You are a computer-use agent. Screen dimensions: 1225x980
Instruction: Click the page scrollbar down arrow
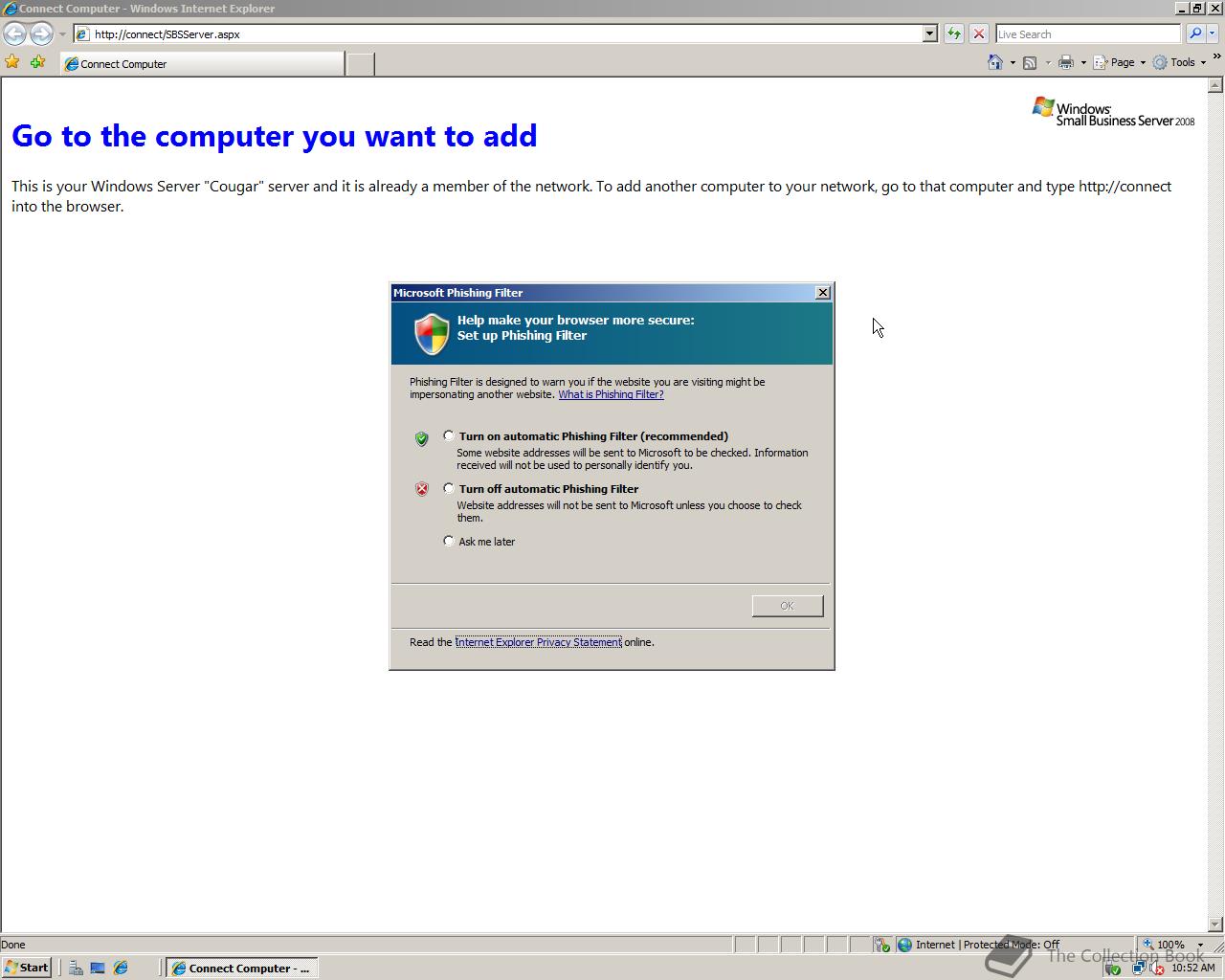point(1215,924)
